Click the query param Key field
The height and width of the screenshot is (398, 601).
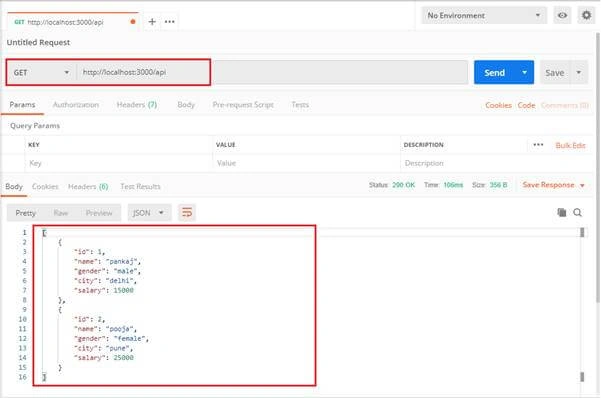point(118,163)
